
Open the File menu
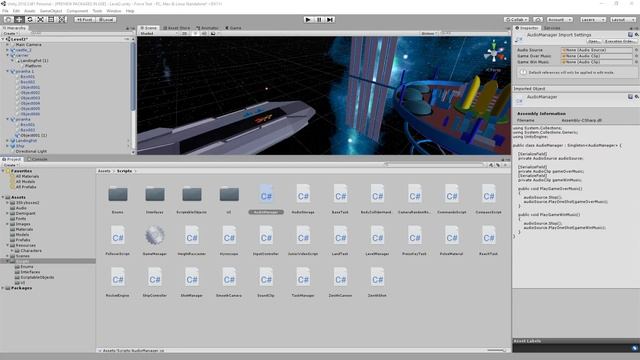5,11
